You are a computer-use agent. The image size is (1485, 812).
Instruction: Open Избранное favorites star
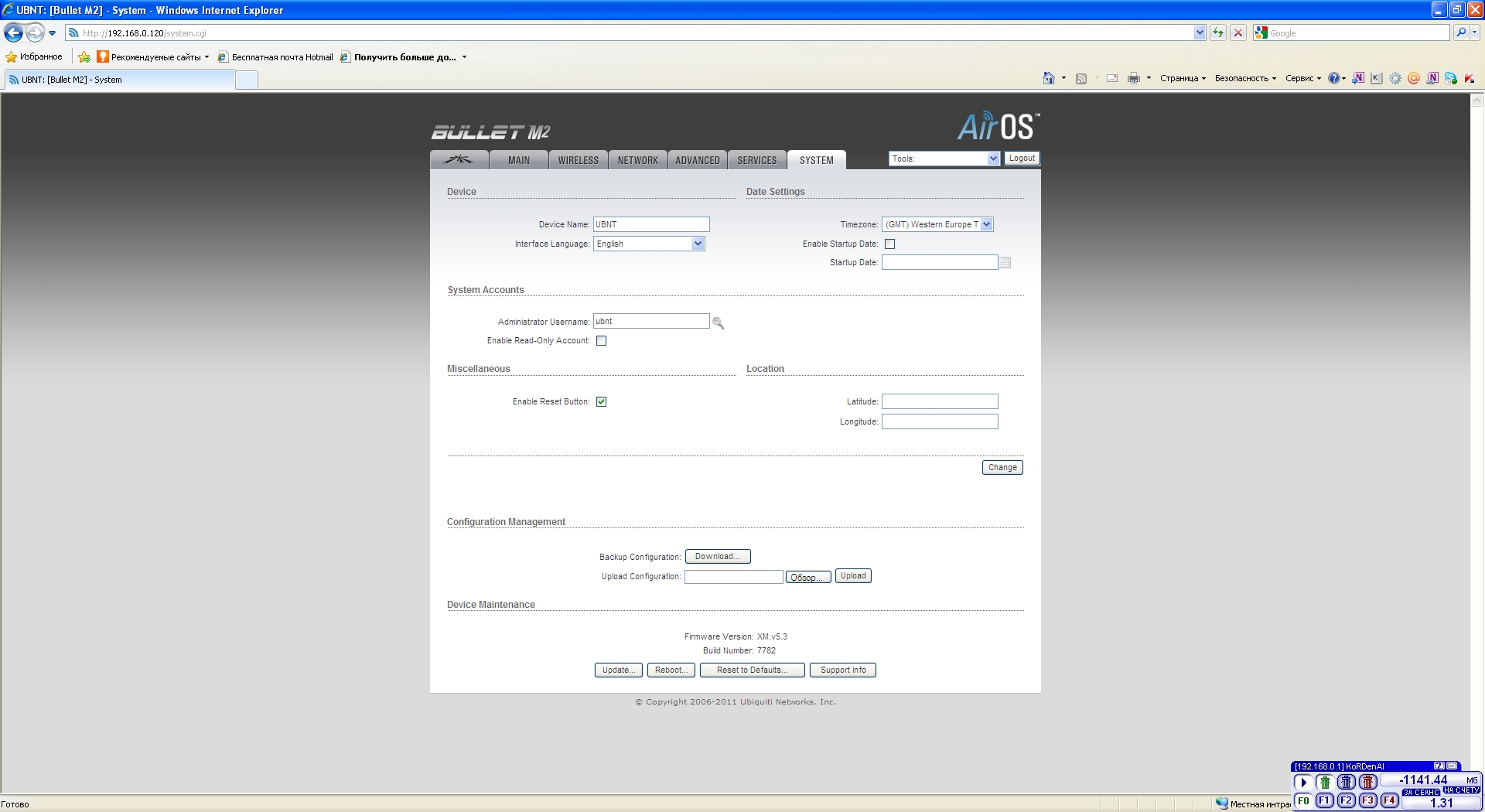(34, 56)
